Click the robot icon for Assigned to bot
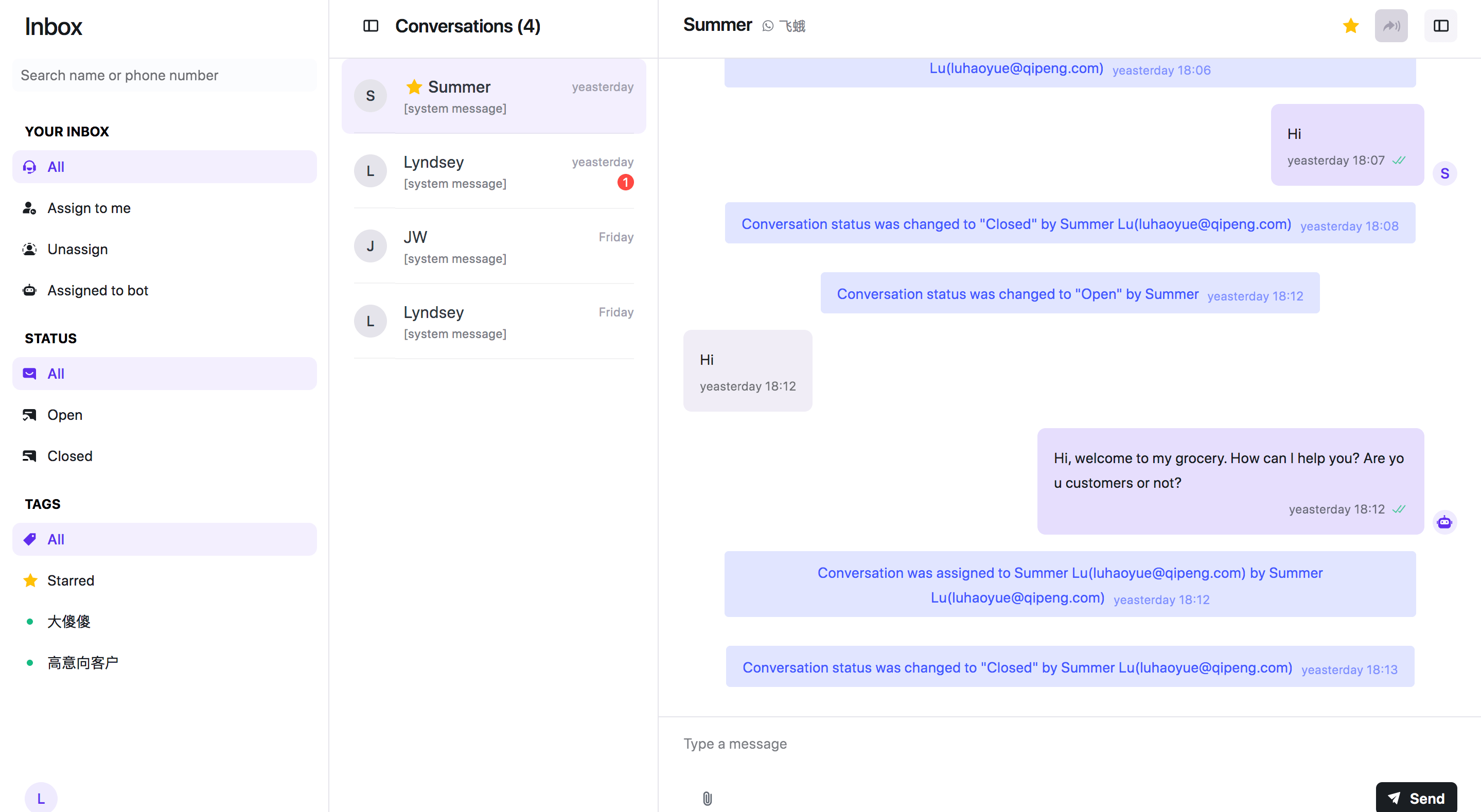The image size is (1481, 812). (29, 290)
